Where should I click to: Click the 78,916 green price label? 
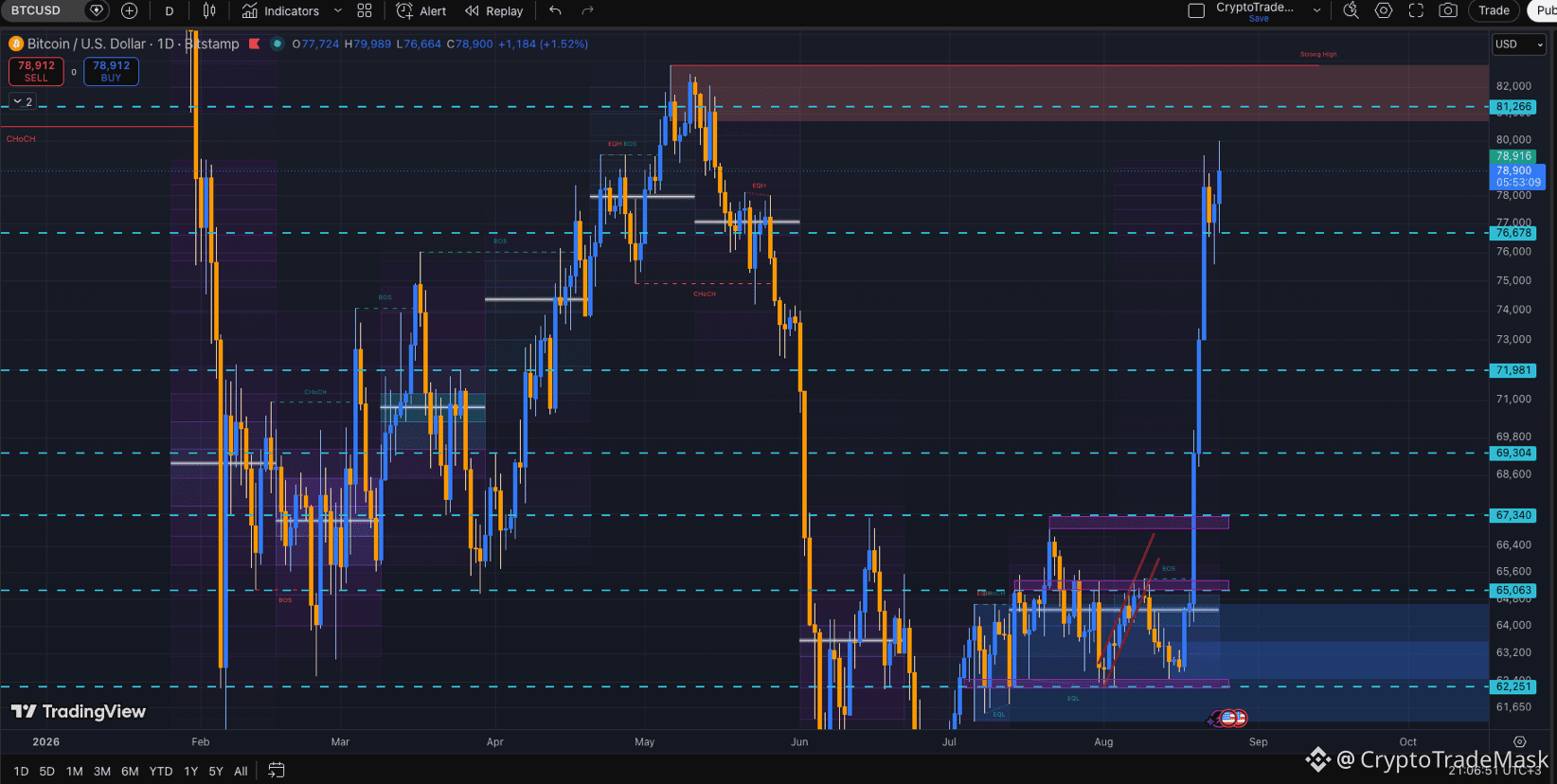[x=1513, y=156]
